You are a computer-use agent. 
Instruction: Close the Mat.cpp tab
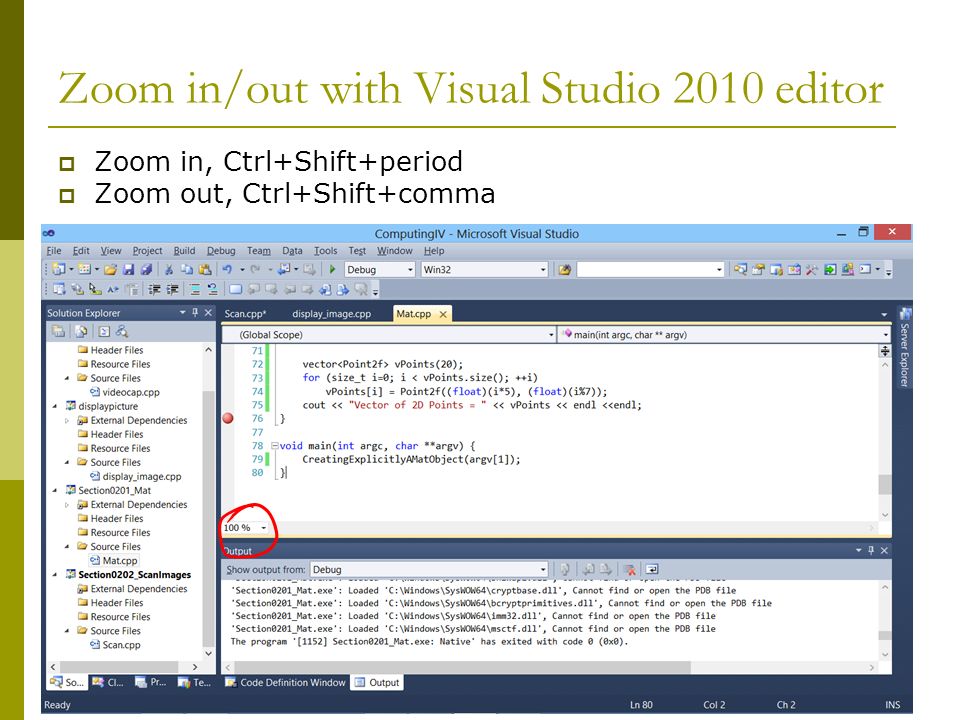point(443,314)
